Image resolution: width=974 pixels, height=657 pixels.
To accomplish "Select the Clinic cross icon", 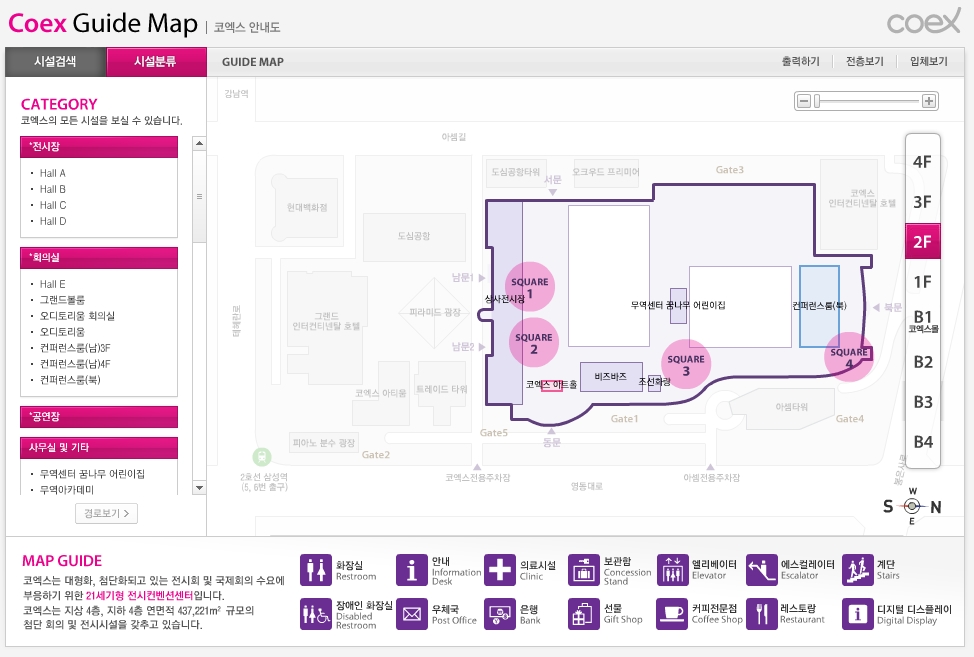I will 500,570.
